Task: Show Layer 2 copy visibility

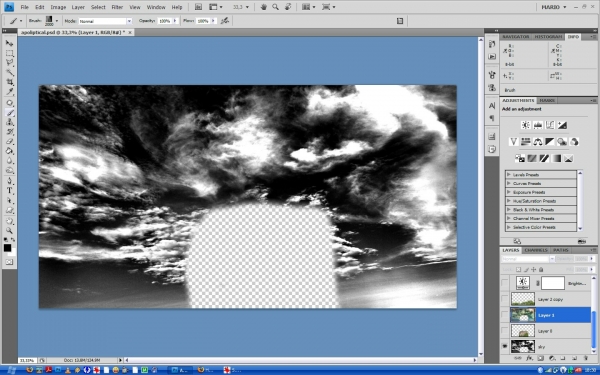Action: (505, 299)
